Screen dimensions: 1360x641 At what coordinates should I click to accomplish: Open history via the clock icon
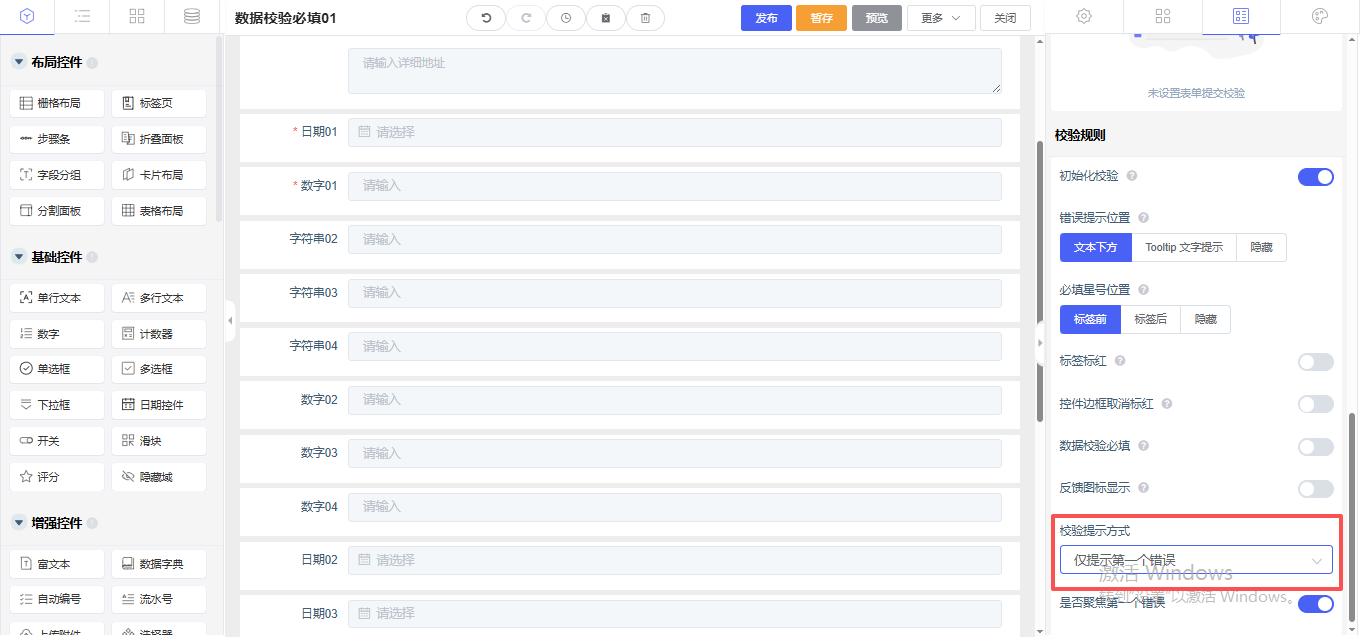[x=566, y=18]
